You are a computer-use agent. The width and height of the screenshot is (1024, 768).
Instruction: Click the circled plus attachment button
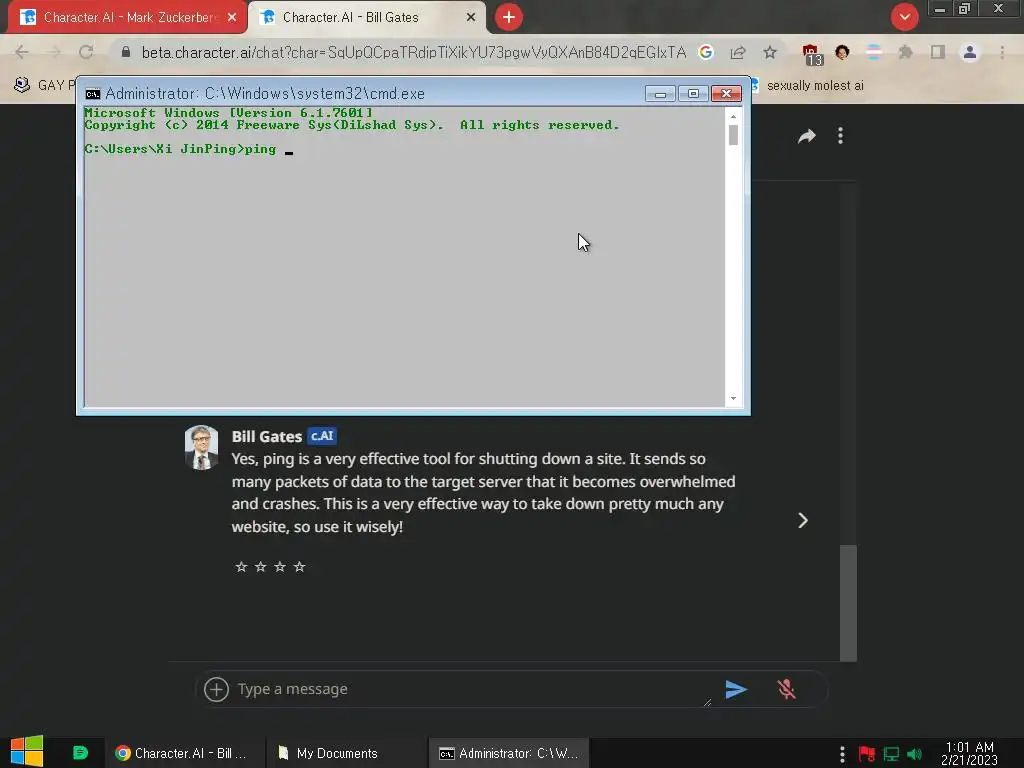click(x=216, y=690)
